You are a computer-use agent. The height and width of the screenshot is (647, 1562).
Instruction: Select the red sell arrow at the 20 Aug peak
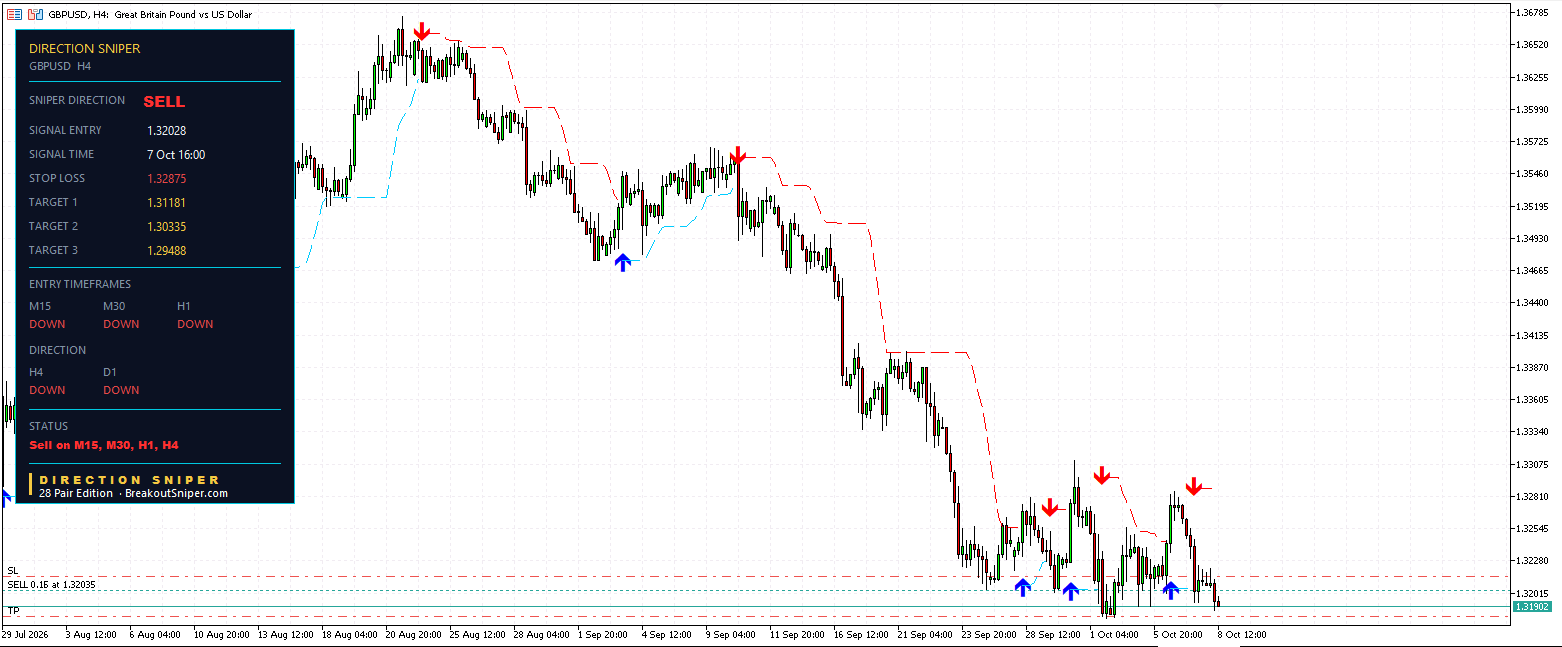tap(422, 31)
